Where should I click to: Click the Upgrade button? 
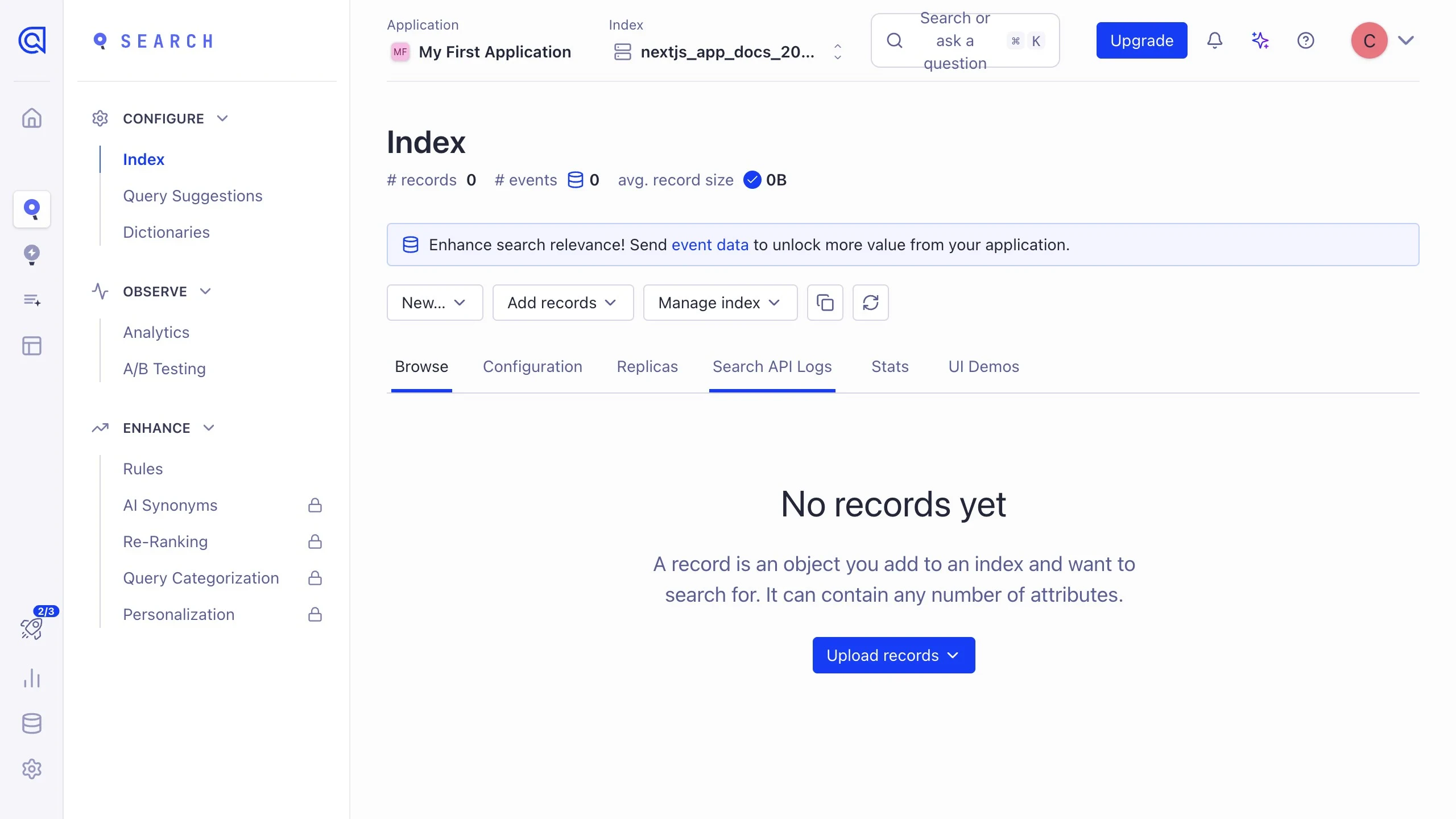click(x=1142, y=40)
